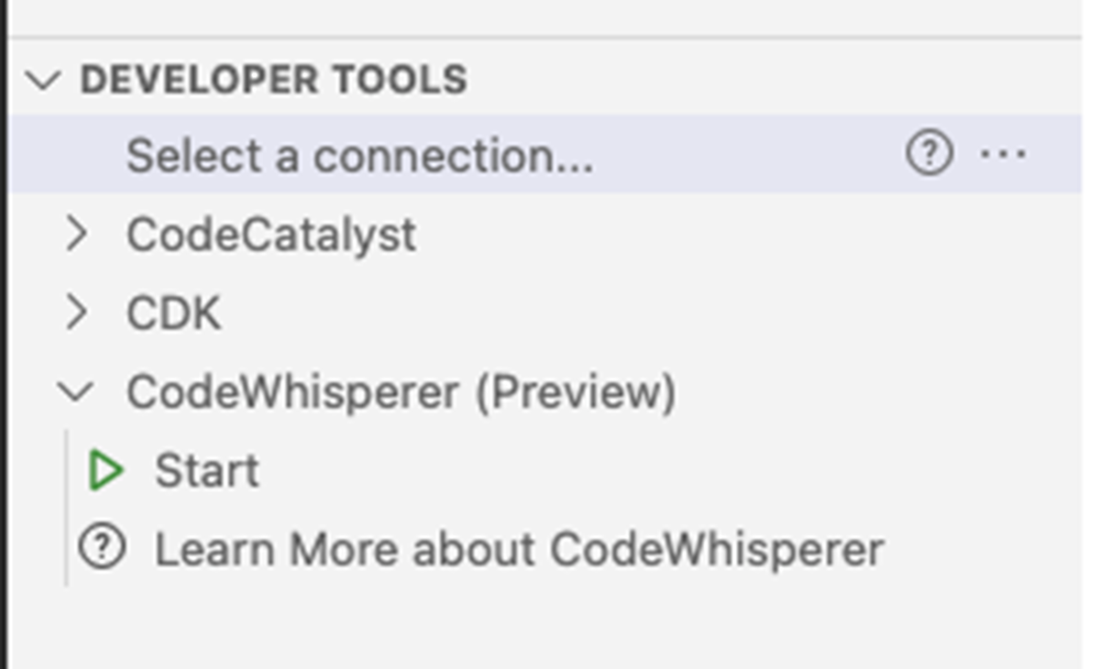The height and width of the screenshot is (669, 1100).
Task: Open the more actions ellipsis menu
Action: [x=1003, y=154]
